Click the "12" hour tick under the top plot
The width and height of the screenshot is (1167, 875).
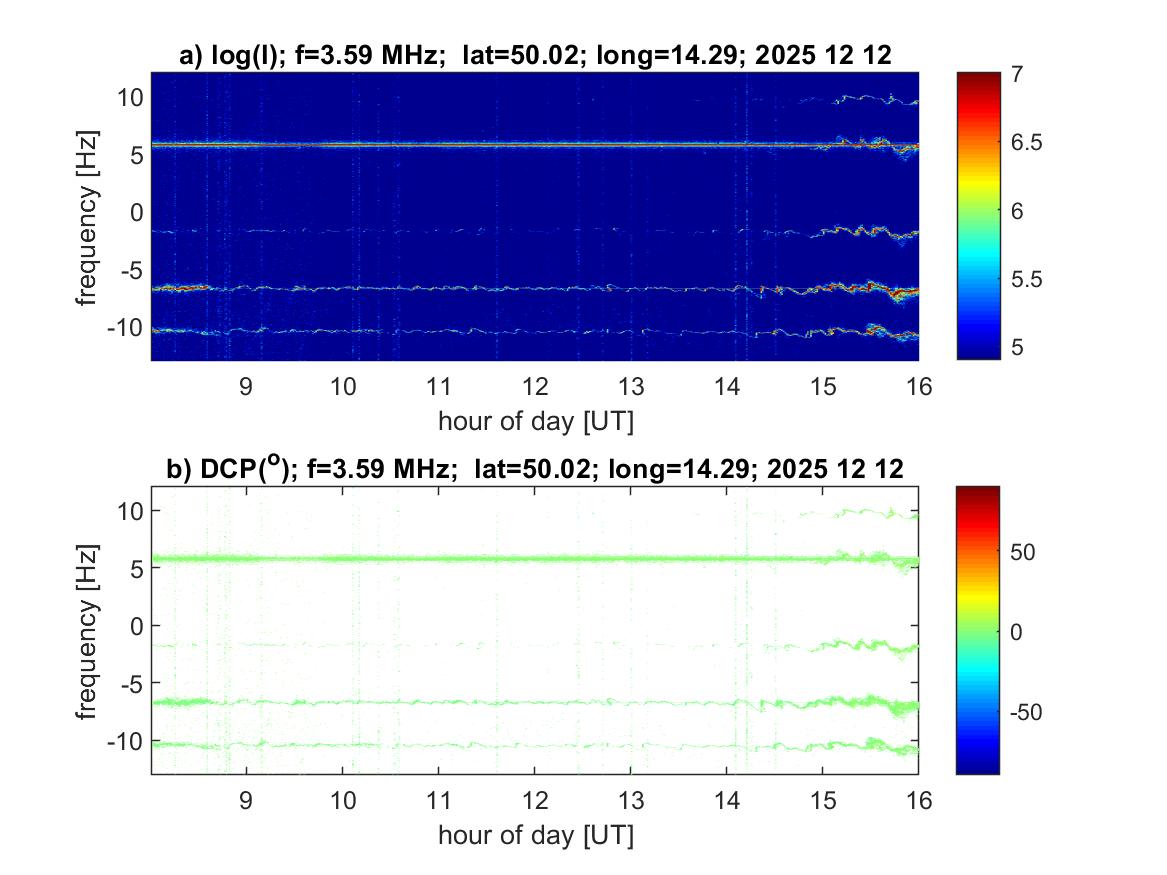point(535,387)
